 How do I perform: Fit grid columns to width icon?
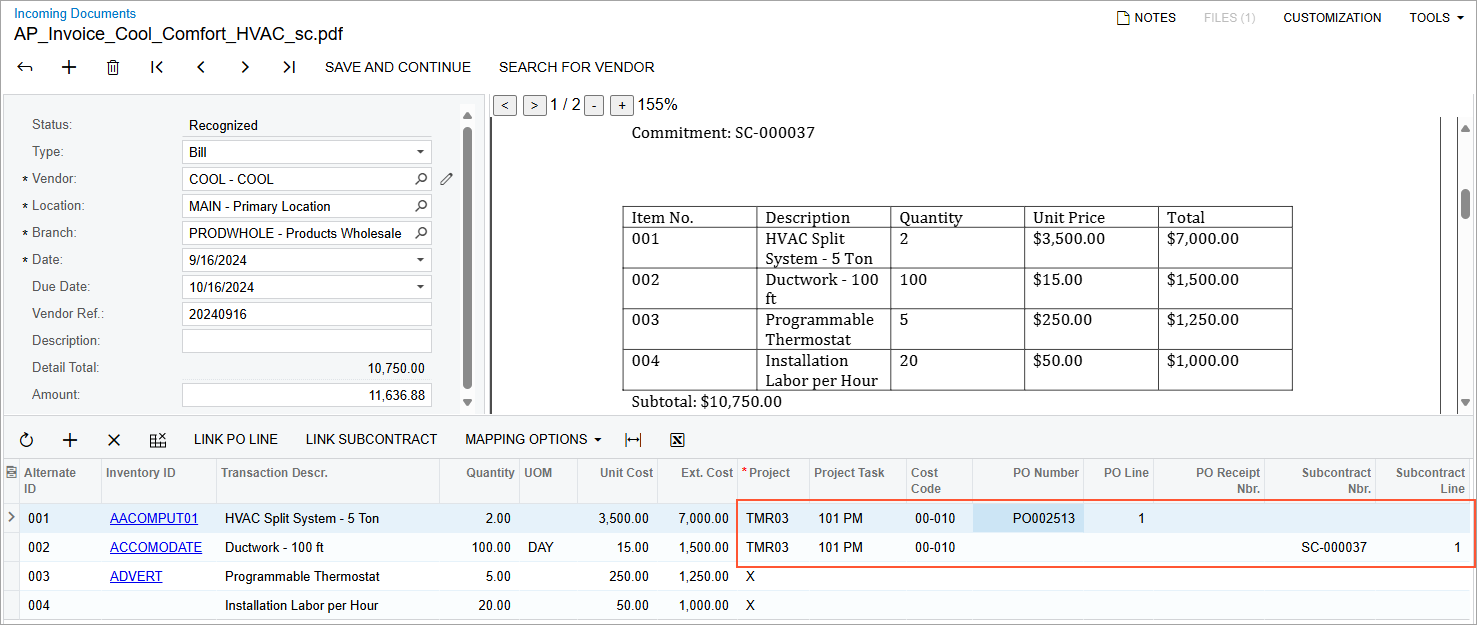pyautogui.click(x=633, y=440)
